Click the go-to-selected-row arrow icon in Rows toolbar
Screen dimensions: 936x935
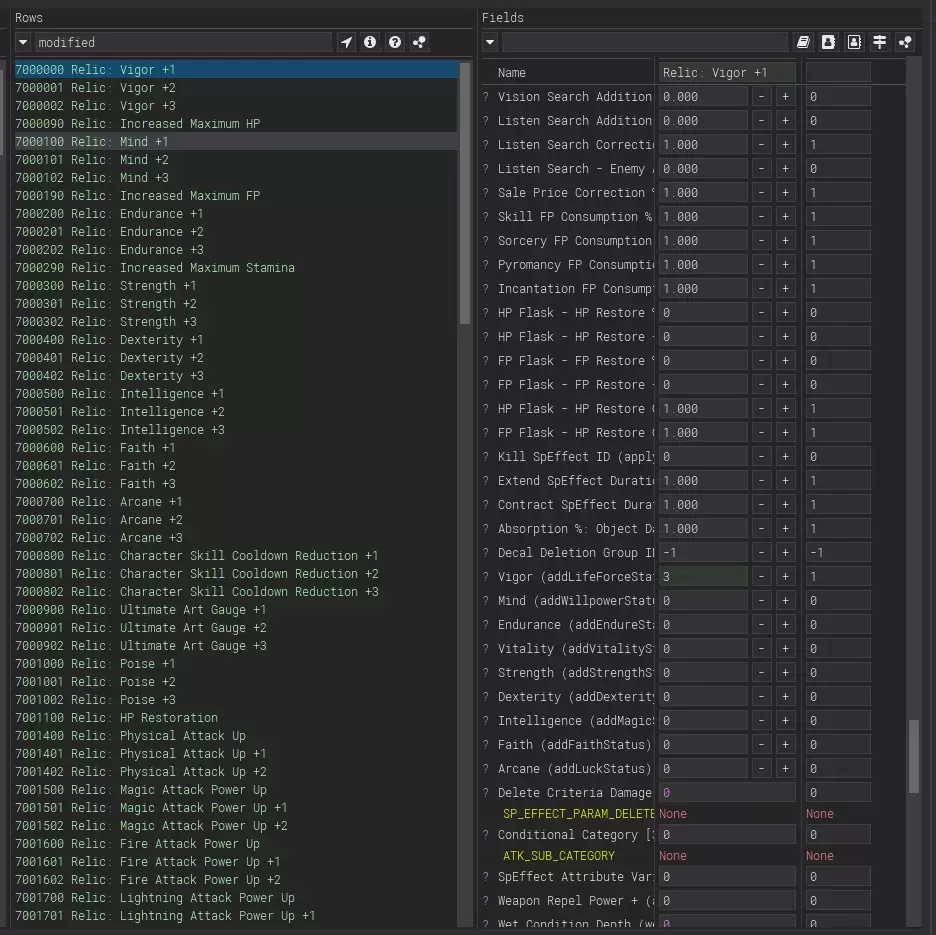point(346,42)
